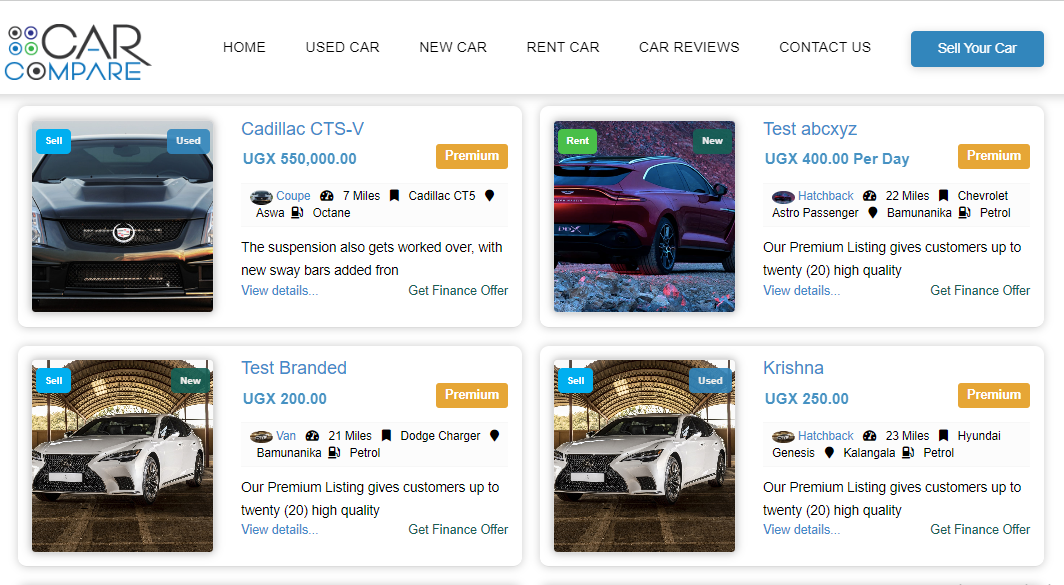
Task: View details of Test abcxyz
Action: (x=801, y=290)
